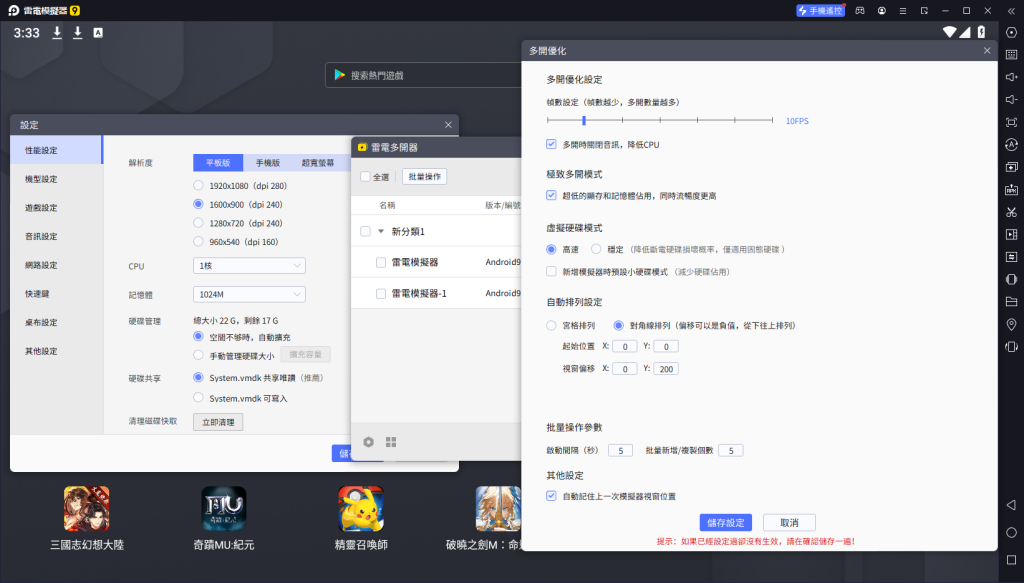
Task: Click 視窗偏移 Y field showing 200
Action: (665, 369)
